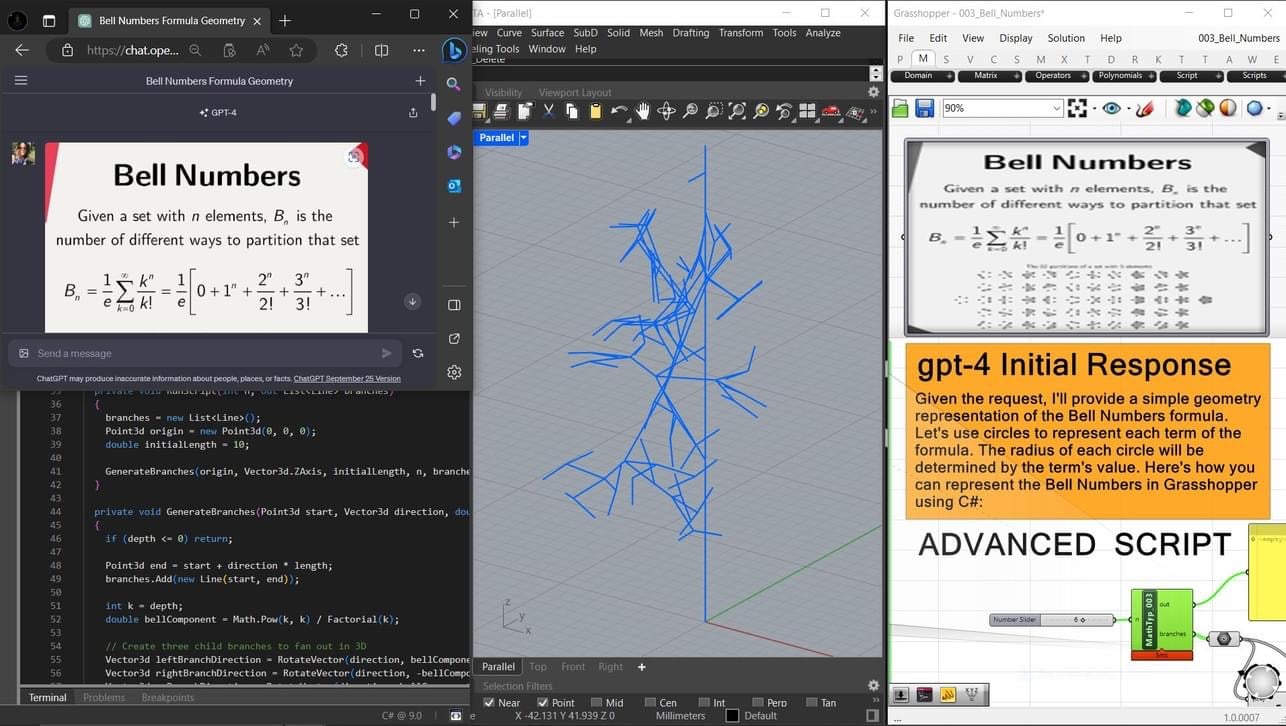The height and width of the screenshot is (726, 1286).
Task: Click the Send a message input field
Action: tap(205, 353)
